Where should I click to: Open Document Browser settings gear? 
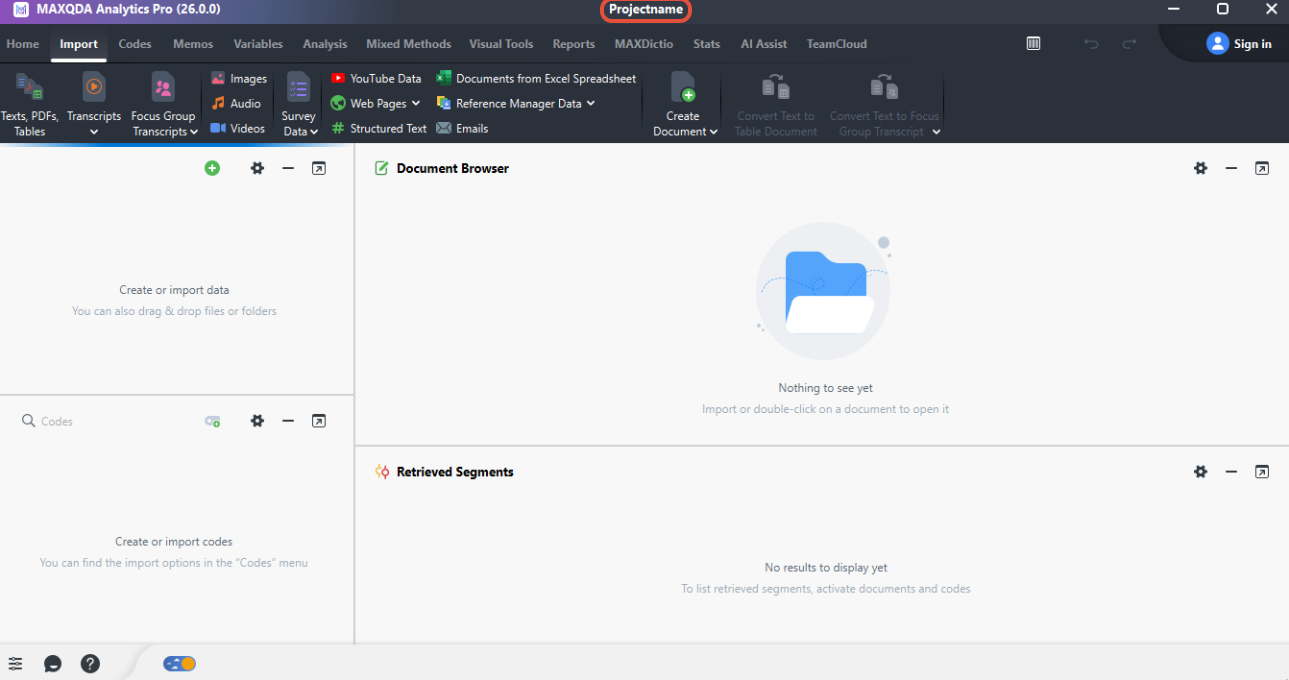coord(1201,169)
